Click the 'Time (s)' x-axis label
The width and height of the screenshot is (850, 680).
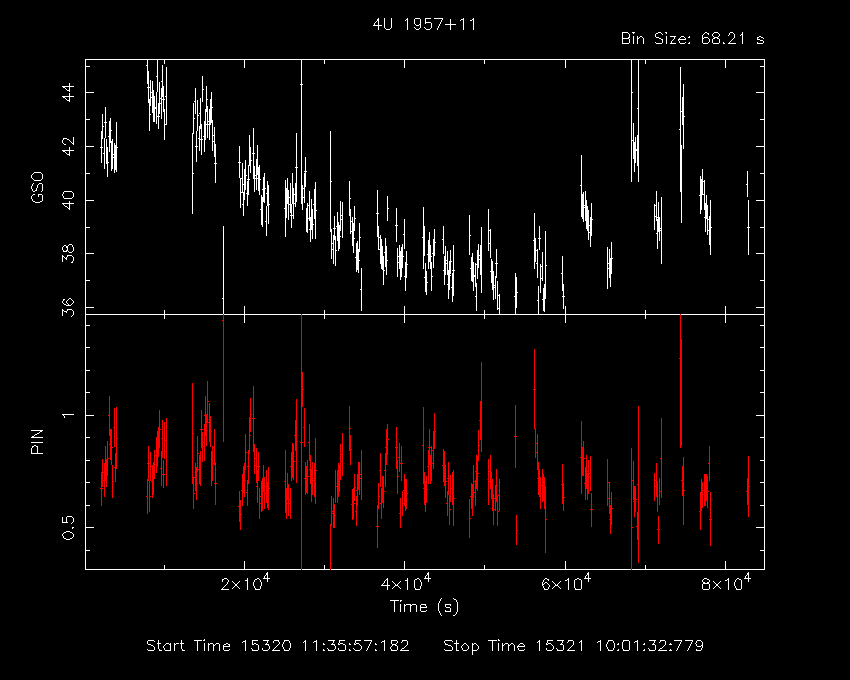[424, 606]
